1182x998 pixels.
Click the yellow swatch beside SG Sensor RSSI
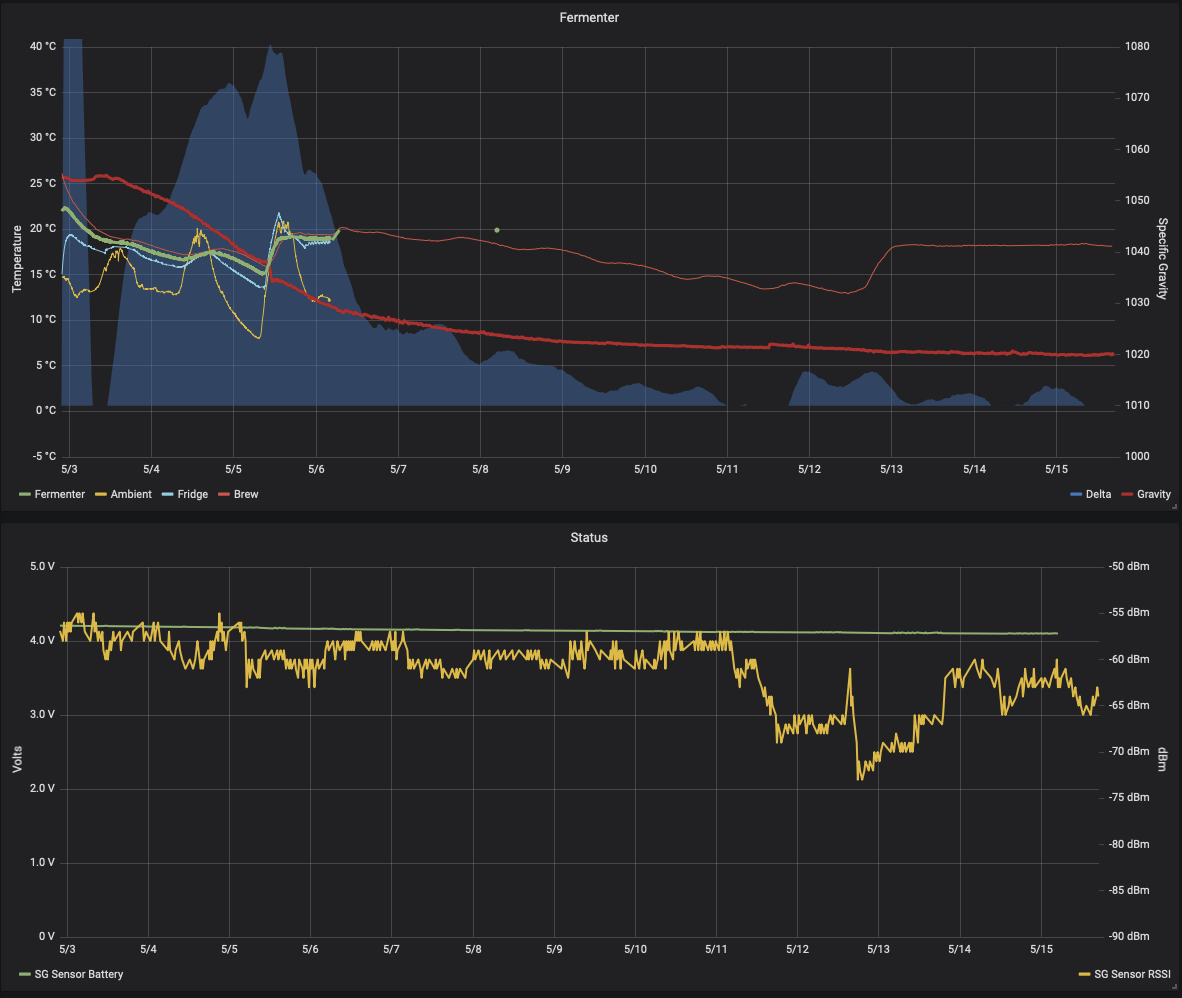(x=1084, y=974)
